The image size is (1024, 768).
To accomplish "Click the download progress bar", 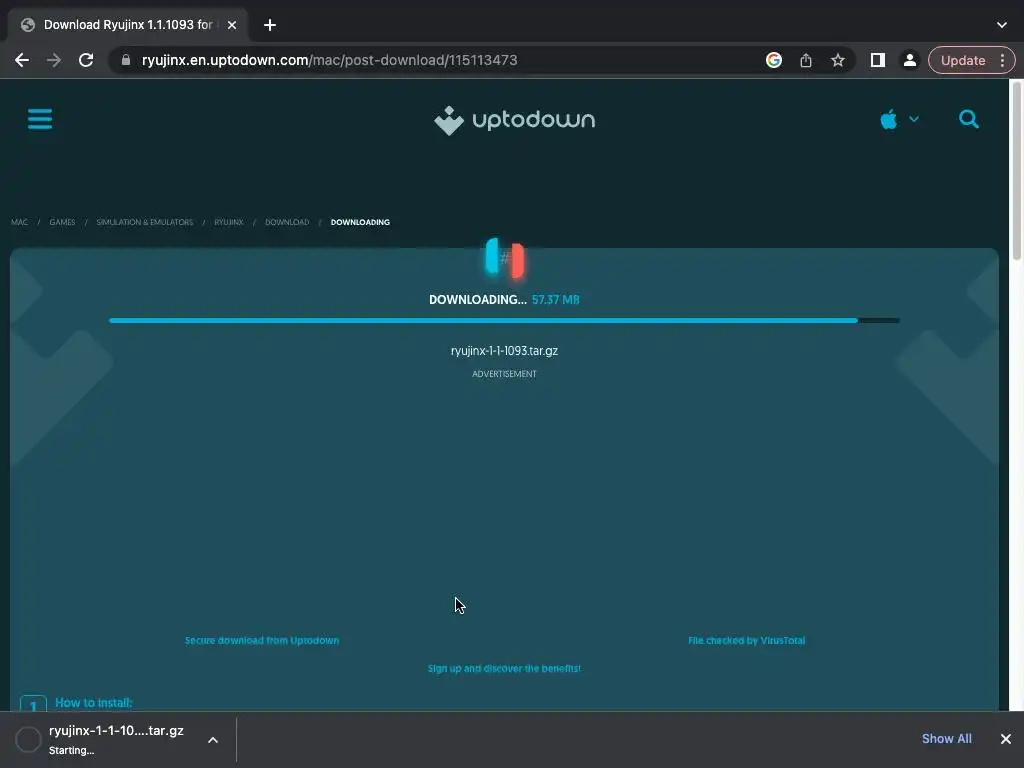I will coord(504,321).
